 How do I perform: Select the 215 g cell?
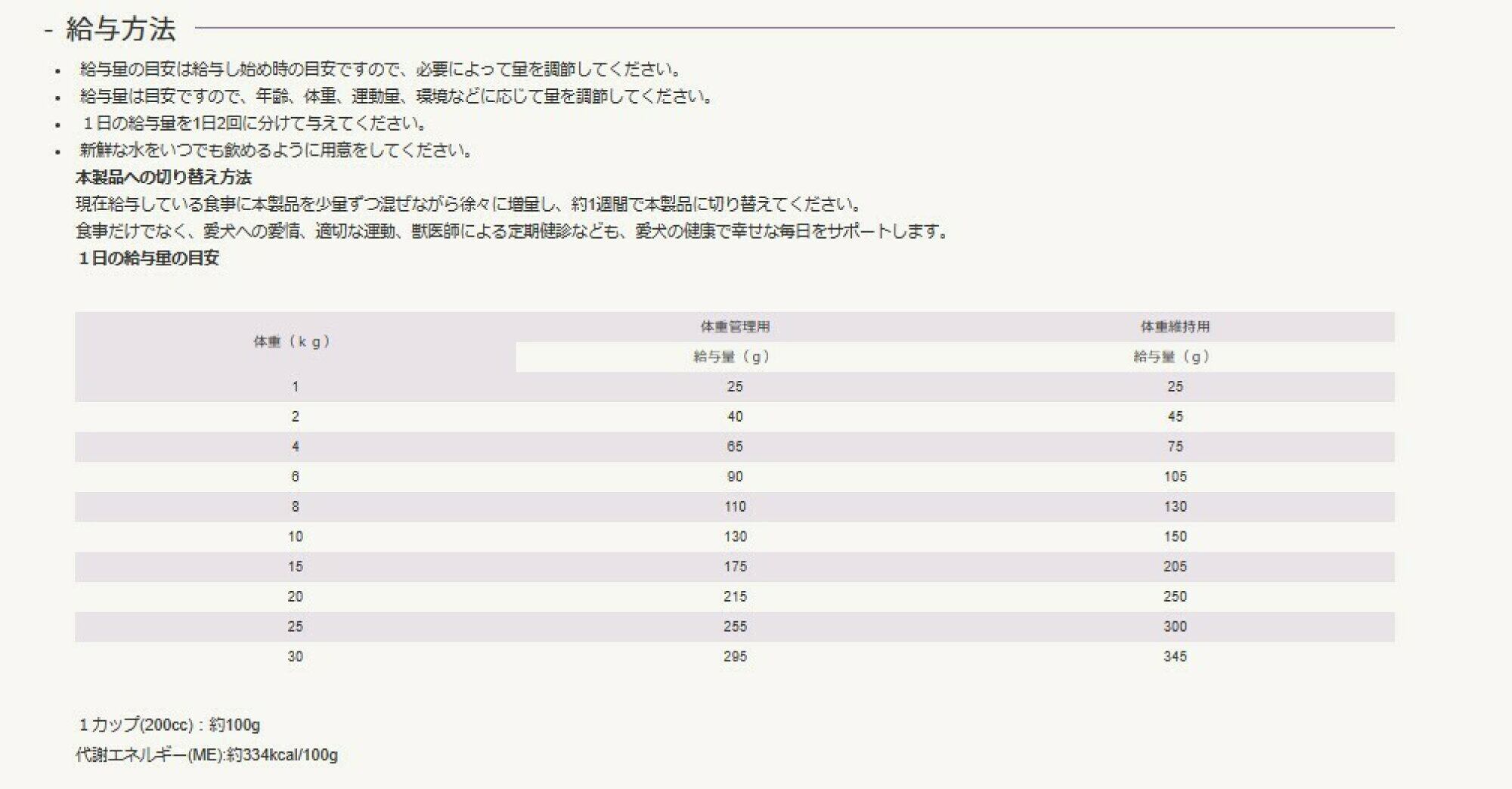point(735,596)
